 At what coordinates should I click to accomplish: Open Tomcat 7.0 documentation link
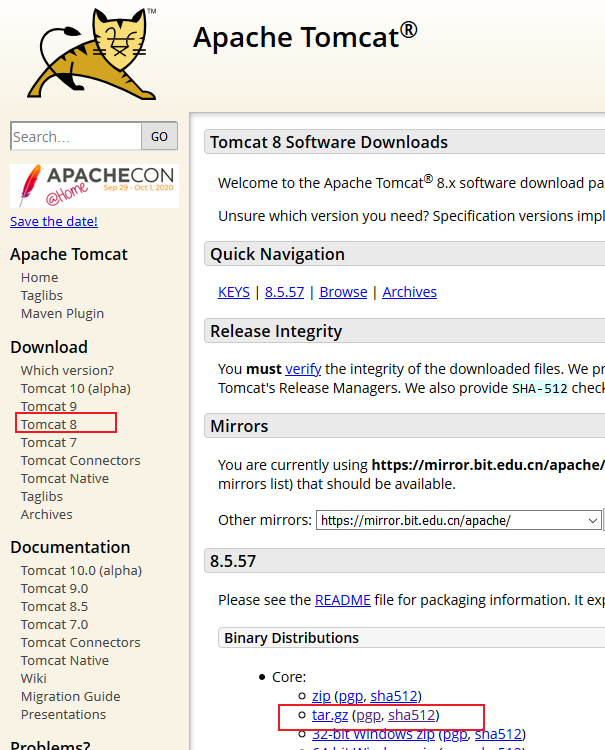pyautogui.click(x=54, y=625)
